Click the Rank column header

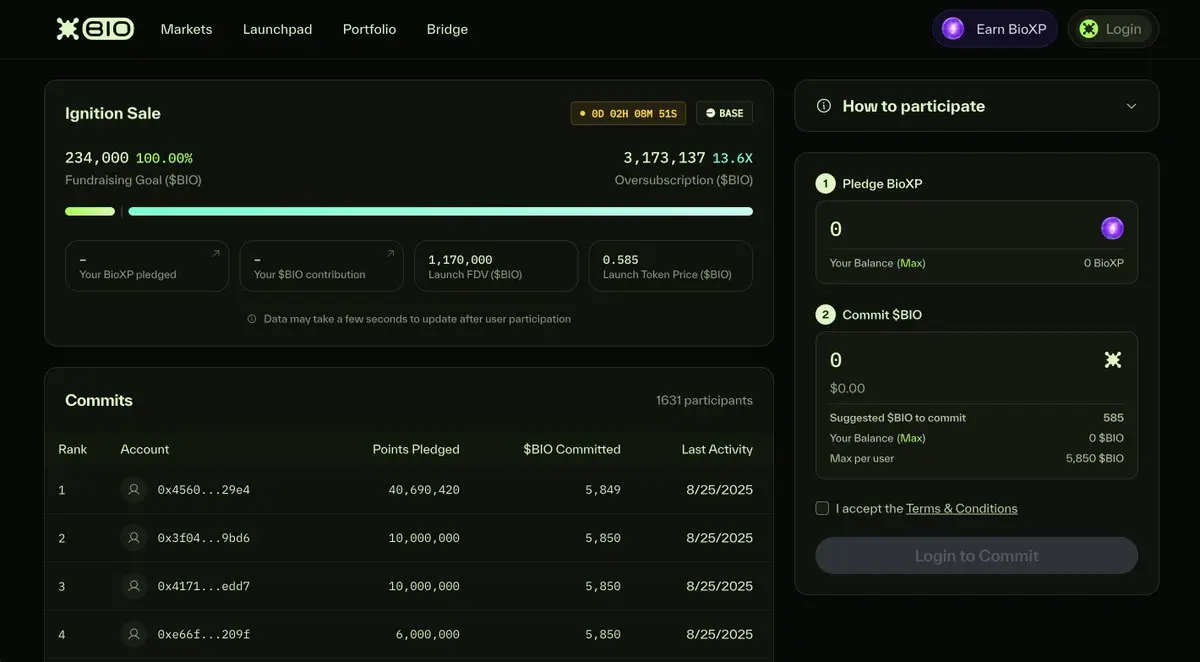coord(73,449)
